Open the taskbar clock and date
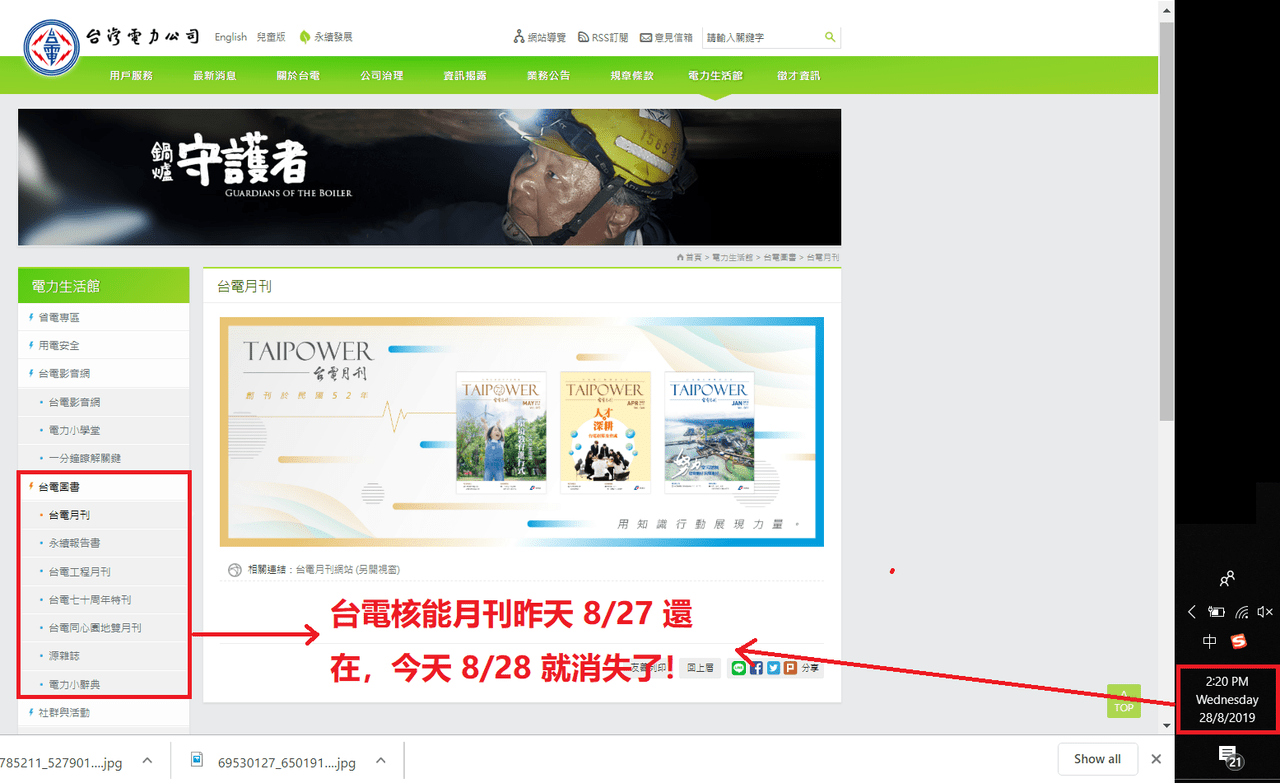The width and height of the screenshot is (1280, 784). (x=1227, y=700)
